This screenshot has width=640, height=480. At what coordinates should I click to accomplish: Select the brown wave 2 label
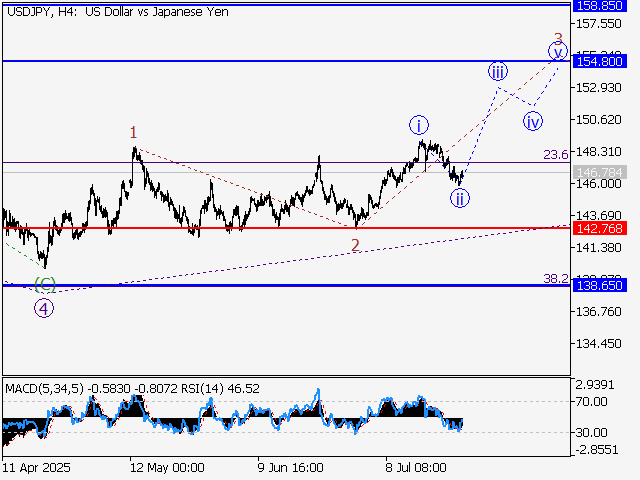355,245
